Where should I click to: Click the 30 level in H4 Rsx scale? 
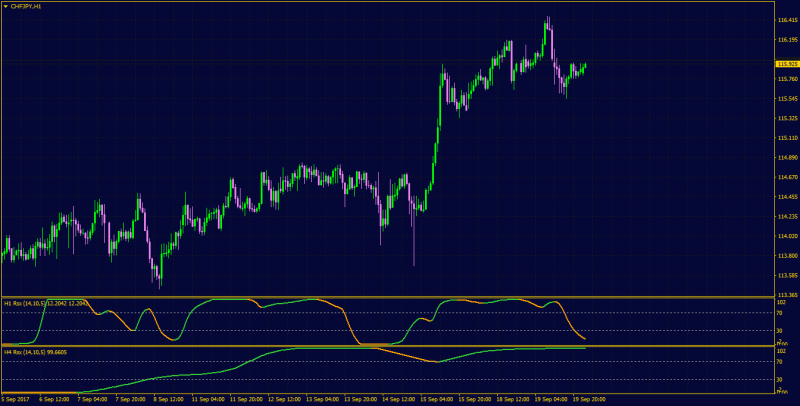click(781, 379)
